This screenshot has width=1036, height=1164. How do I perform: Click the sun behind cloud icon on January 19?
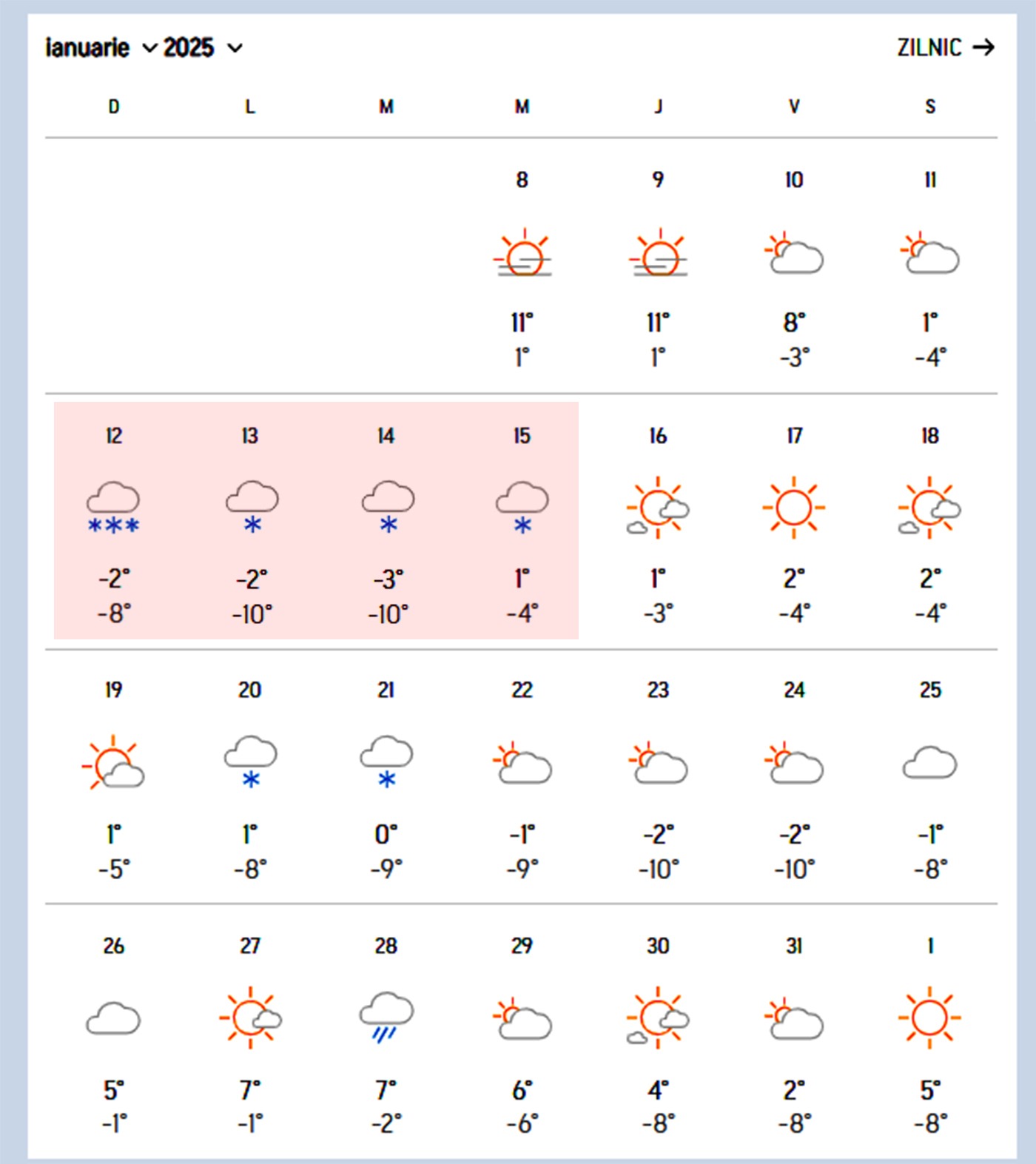[x=113, y=763]
